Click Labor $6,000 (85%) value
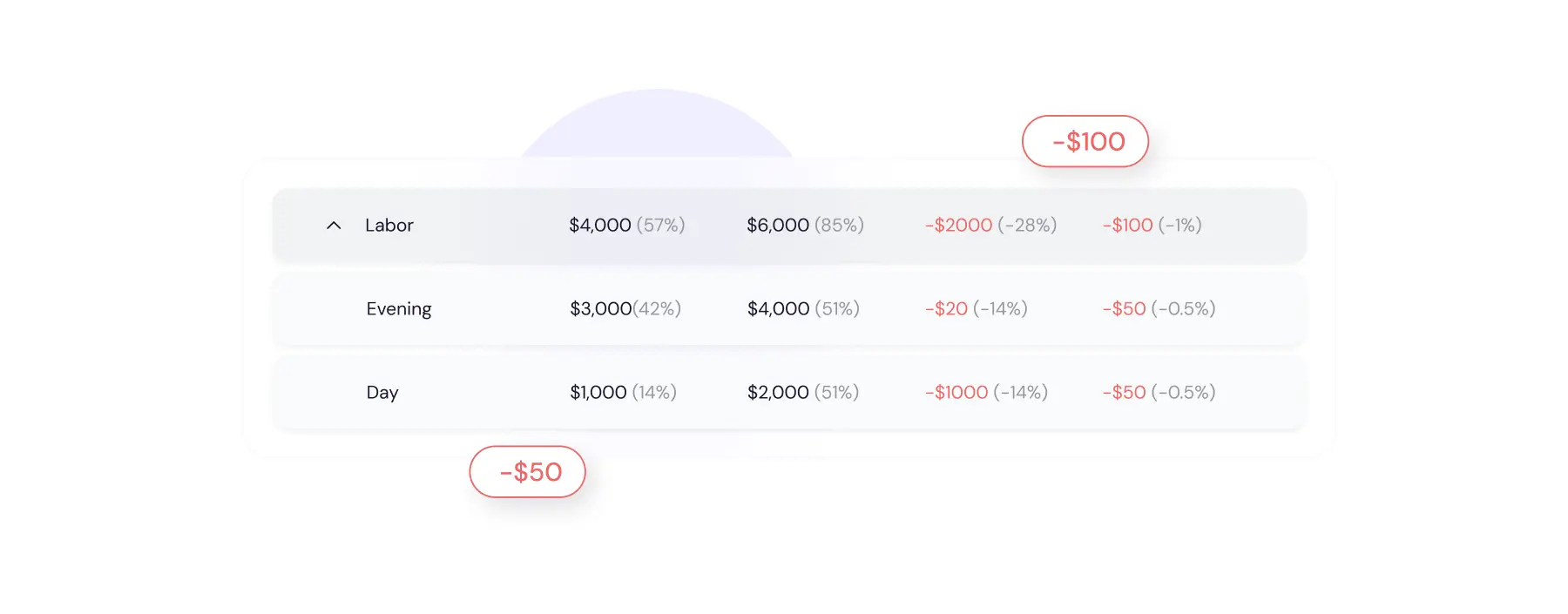Image resolution: width=1568 pixels, height=614 pixels. click(806, 226)
